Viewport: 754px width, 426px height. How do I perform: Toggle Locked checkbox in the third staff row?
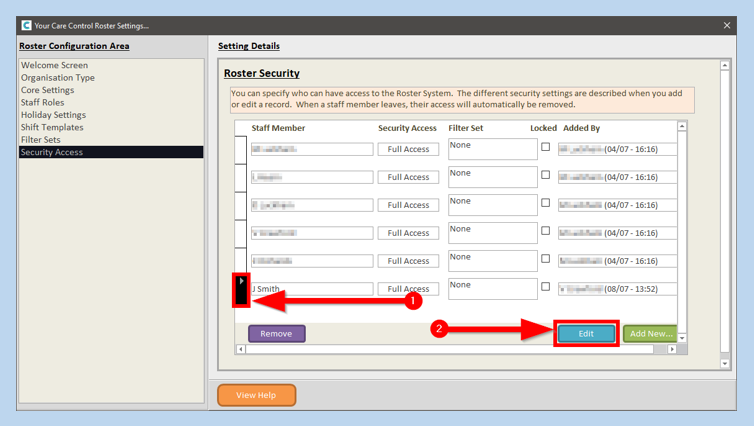(545, 203)
